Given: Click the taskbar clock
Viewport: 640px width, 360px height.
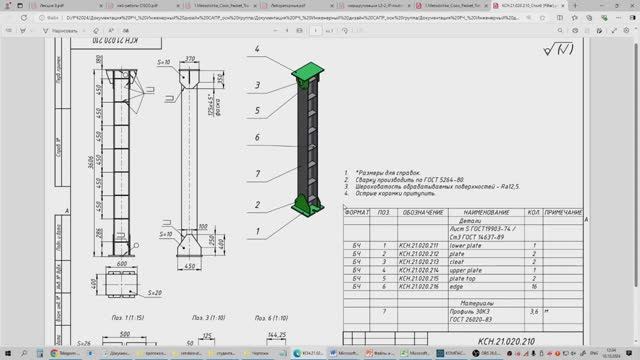Looking at the screenshot, I should [x=611, y=353].
